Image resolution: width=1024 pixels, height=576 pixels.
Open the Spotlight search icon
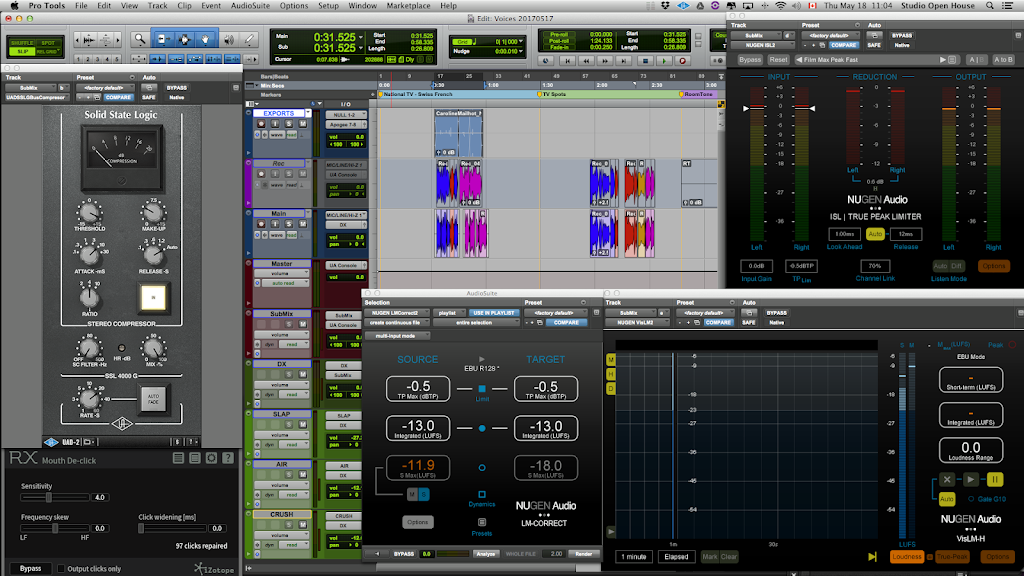(x=990, y=6)
